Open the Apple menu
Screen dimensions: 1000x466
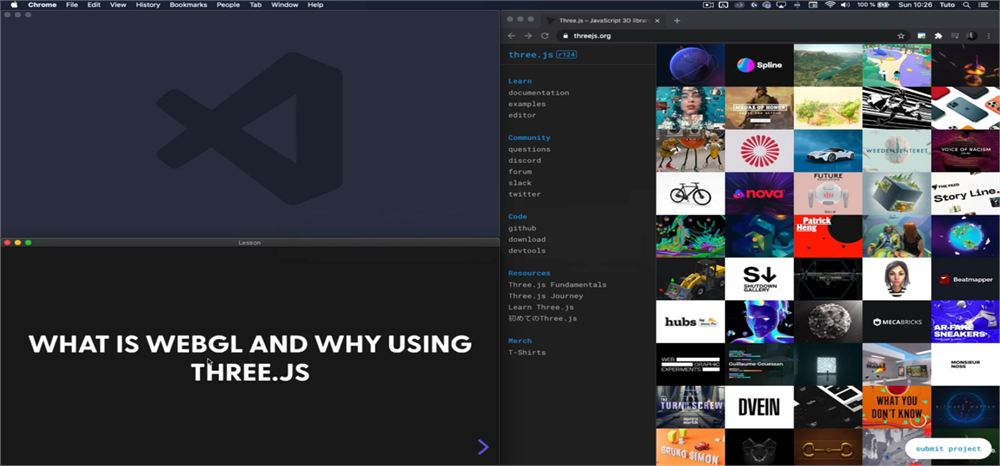(x=14, y=4)
